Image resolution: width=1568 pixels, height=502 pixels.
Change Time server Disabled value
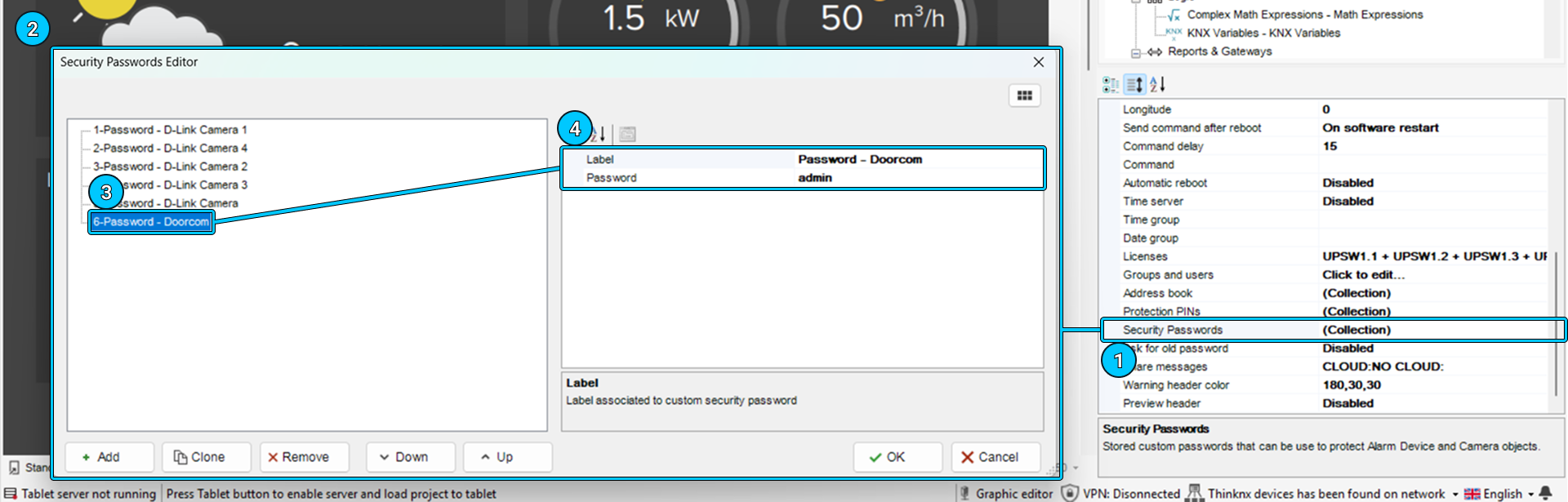point(1347,202)
